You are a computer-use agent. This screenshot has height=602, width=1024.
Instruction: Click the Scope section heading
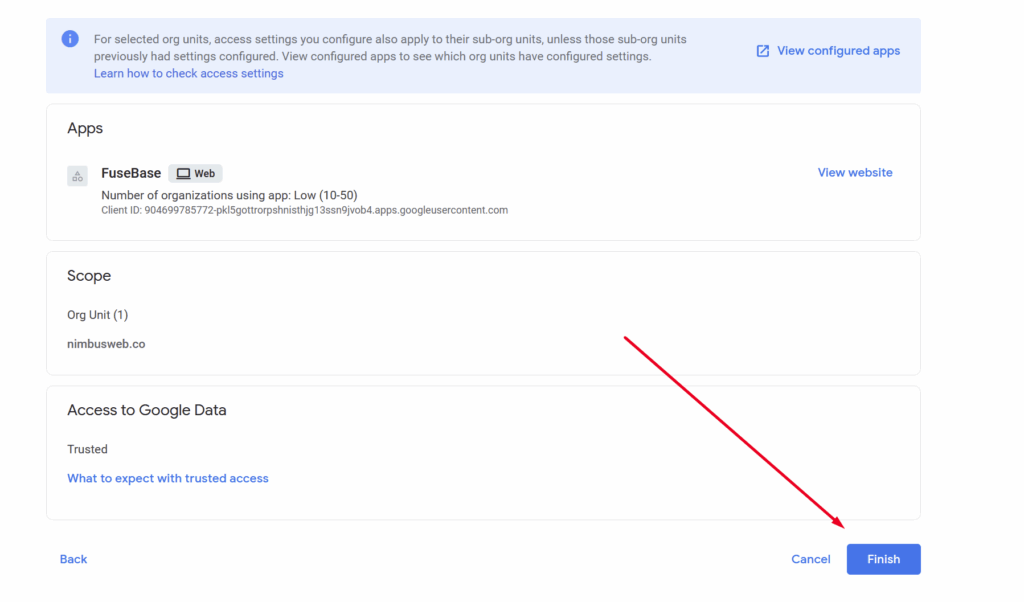click(89, 276)
